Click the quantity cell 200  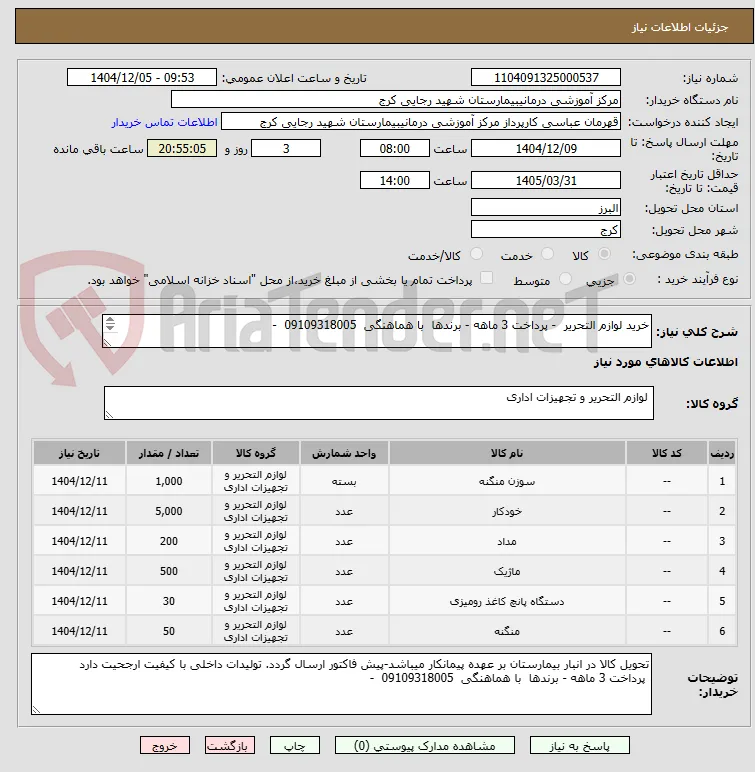(x=169, y=541)
